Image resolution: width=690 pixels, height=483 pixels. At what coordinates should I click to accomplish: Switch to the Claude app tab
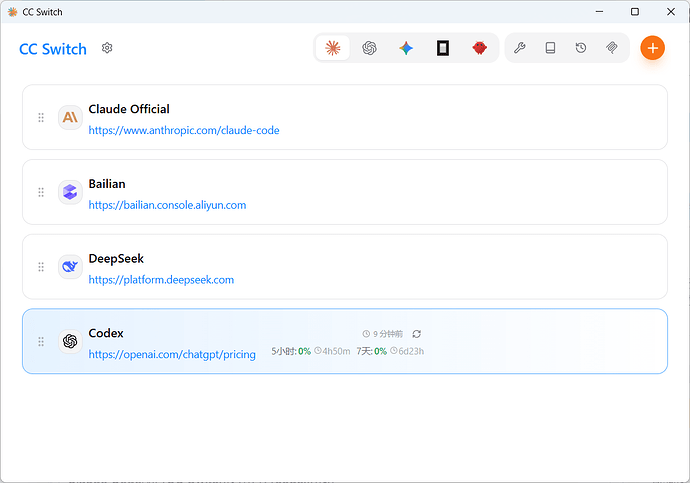click(x=333, y=48)
